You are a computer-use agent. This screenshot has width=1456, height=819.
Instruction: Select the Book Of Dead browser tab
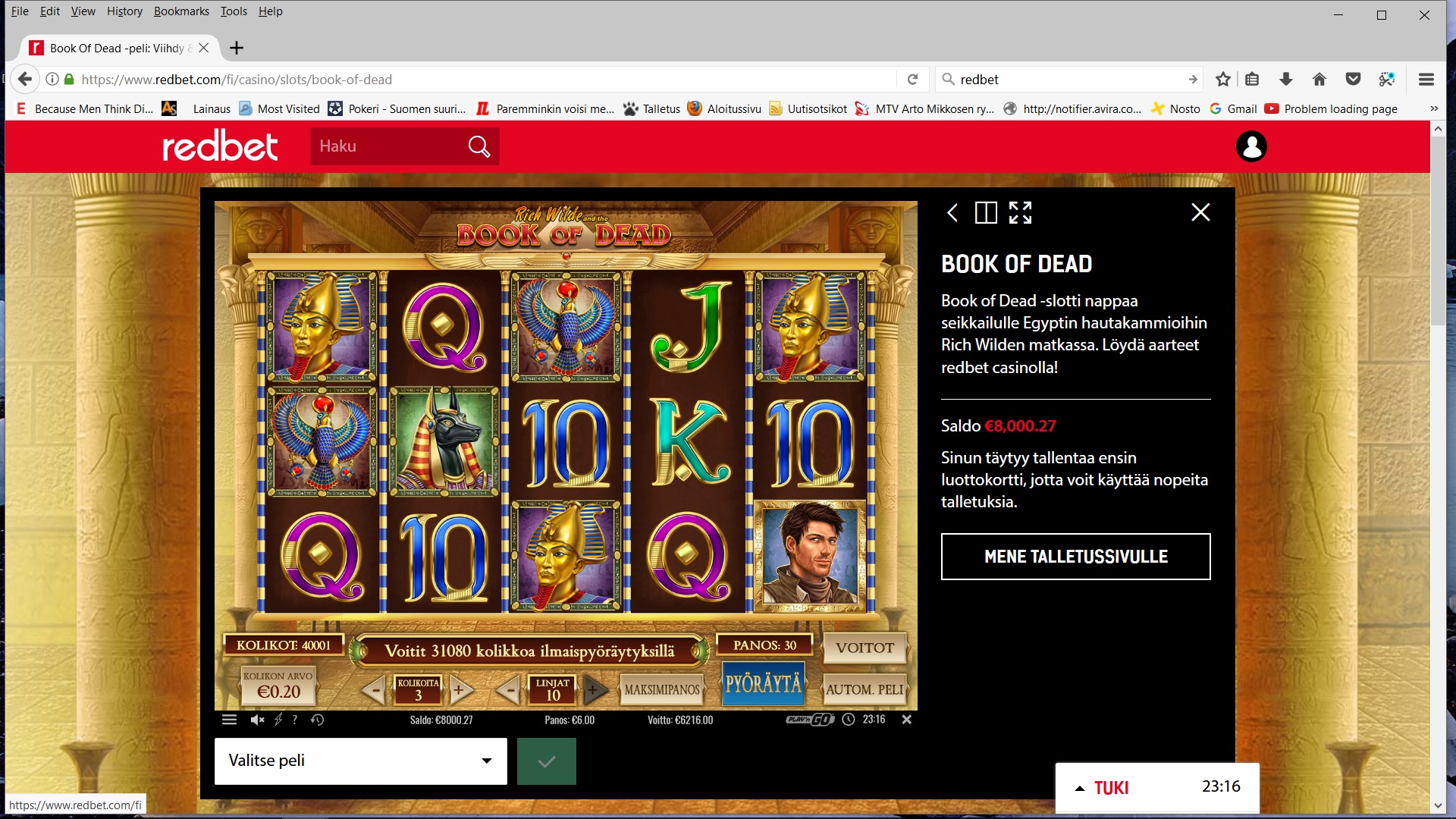point(118,48)
